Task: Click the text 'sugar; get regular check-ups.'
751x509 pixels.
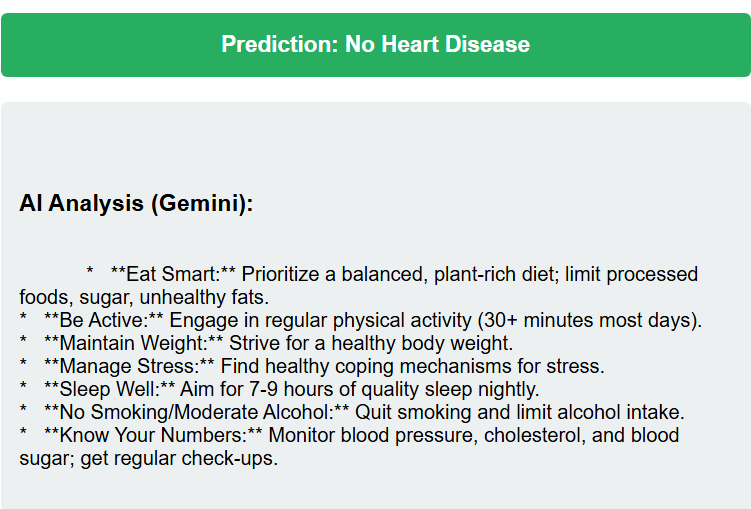Action: click(148, 458)
